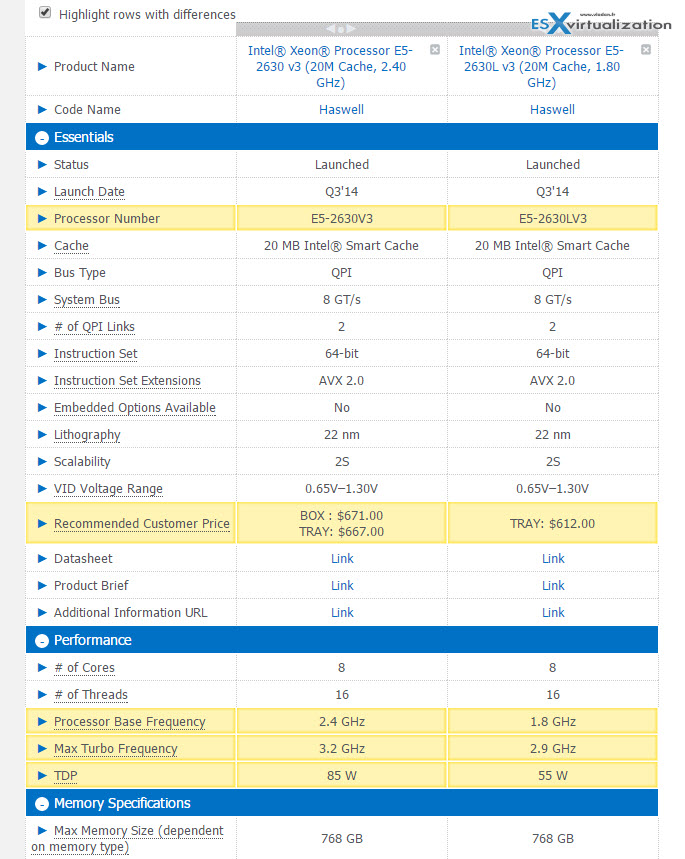Click the TDP label
Viewport: 685px width, 859px height.
66,775
